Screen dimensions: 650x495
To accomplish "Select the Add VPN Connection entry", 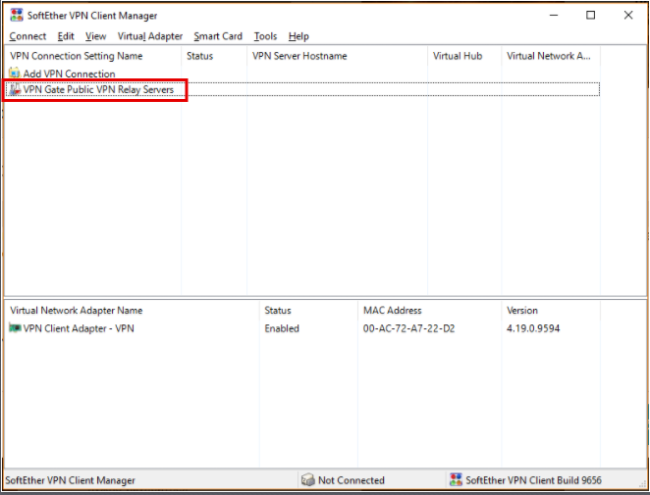I will 69,74.
